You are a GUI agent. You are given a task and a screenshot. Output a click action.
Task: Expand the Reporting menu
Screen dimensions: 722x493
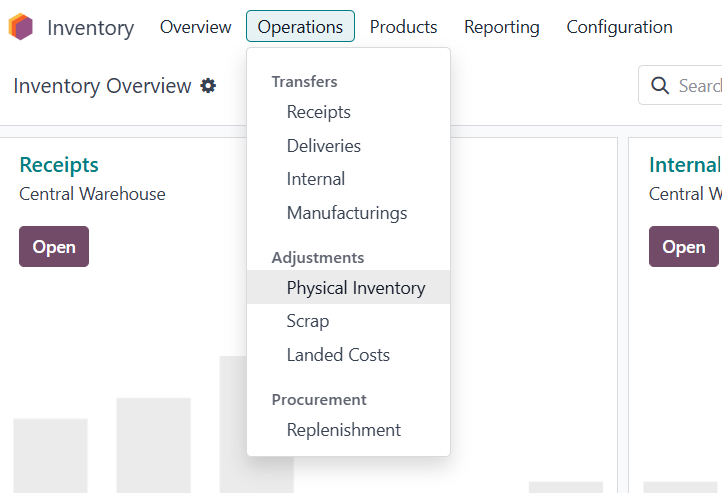click(501, 27)
